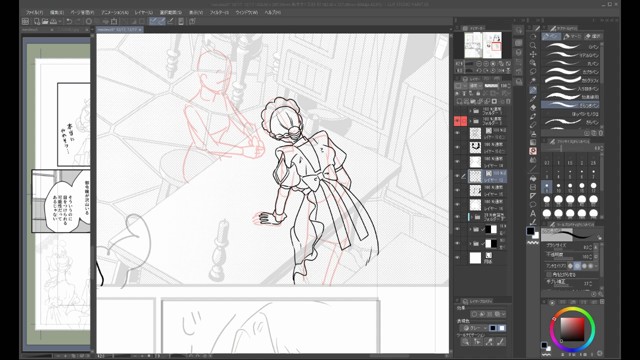The image size is (640, 360).
Task: Click the border effect circle icon in Layer Property
Action: (474, 314)
